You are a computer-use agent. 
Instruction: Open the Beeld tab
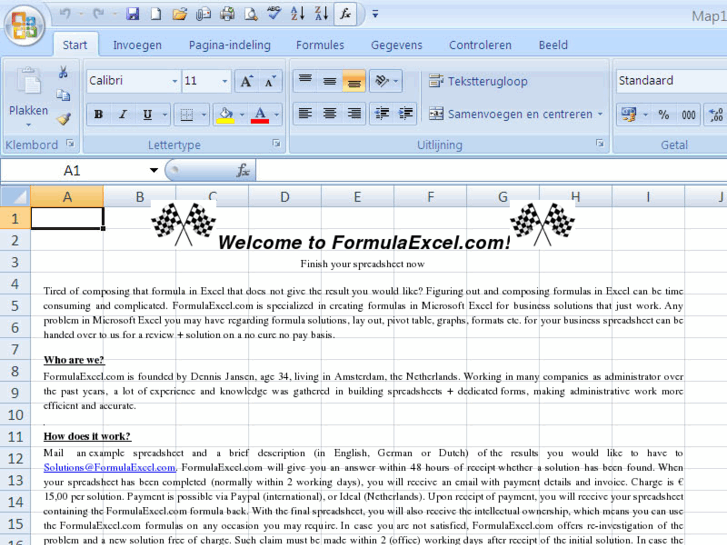click(553, 45)
